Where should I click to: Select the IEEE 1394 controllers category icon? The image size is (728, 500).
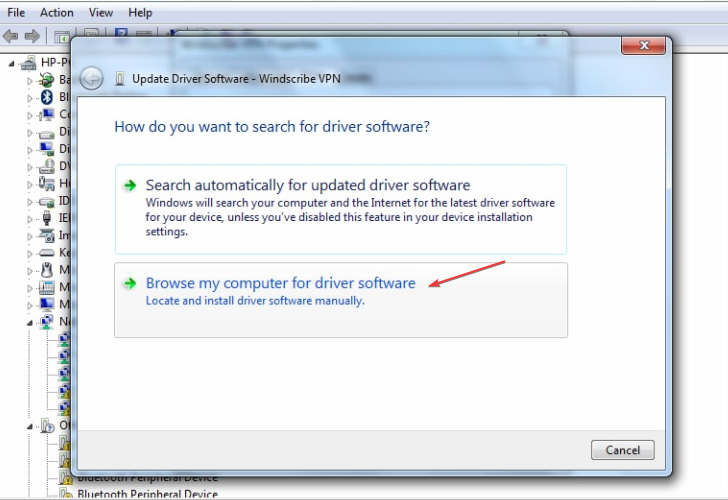46,218
